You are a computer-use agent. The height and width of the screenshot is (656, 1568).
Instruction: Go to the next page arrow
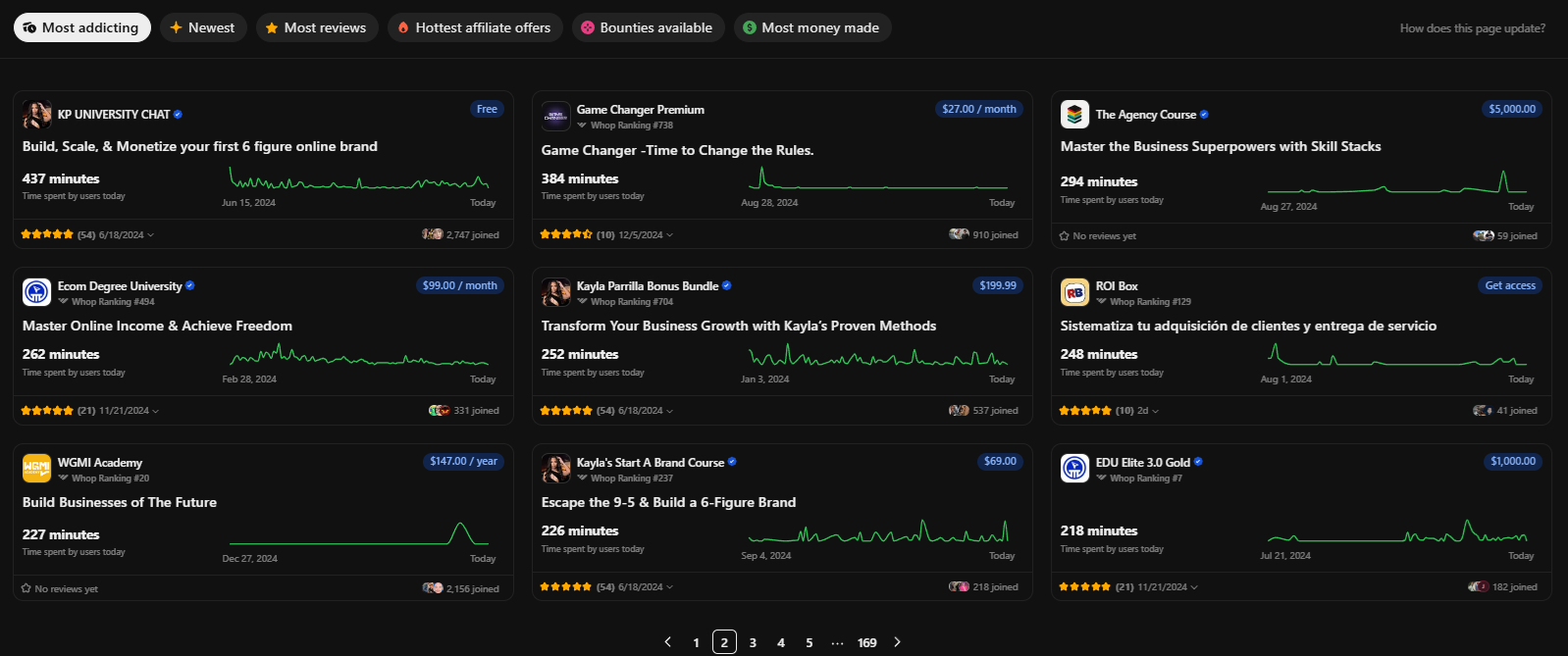pos(897,642)
